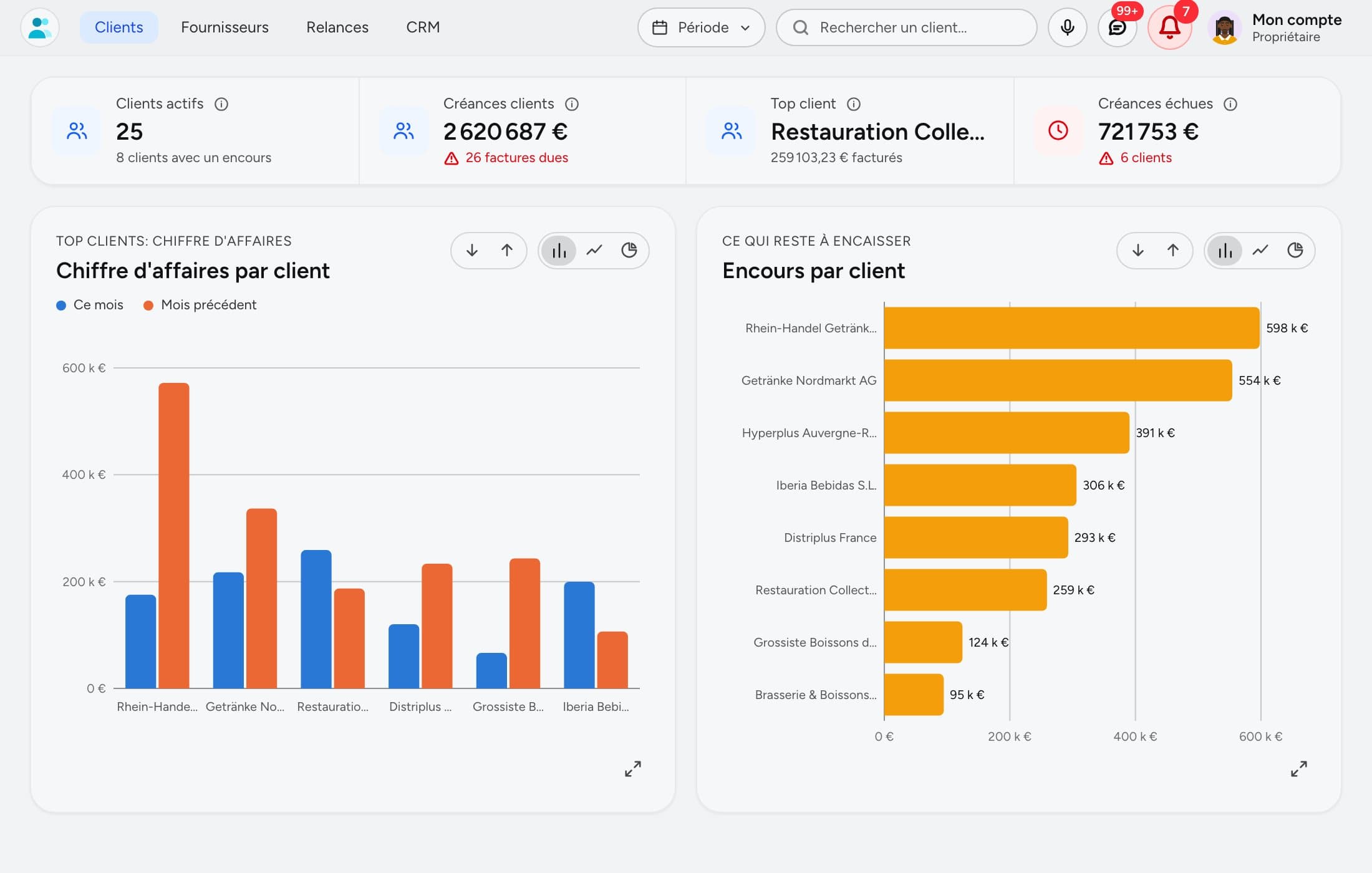Show info for Créances clients
Viewport: 1372px width, 873px height.
(572, 104)
